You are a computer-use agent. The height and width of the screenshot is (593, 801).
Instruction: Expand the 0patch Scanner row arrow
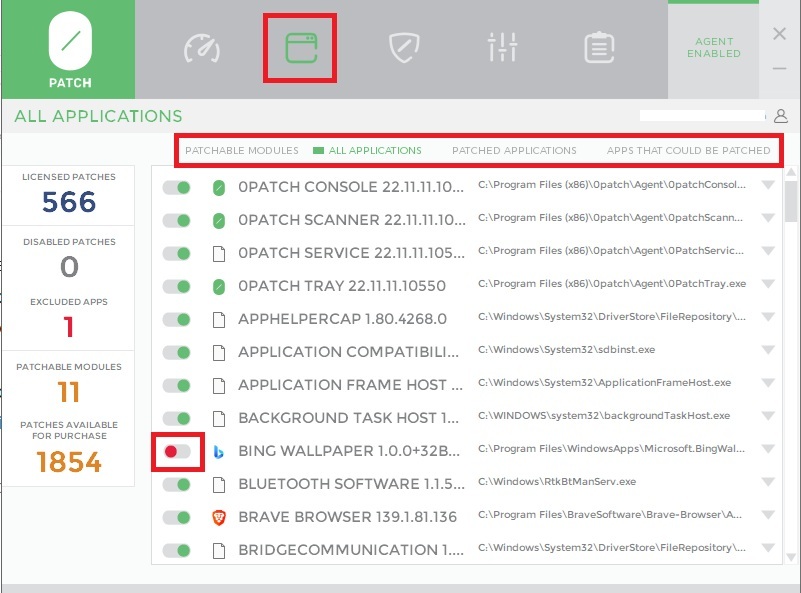768,219
